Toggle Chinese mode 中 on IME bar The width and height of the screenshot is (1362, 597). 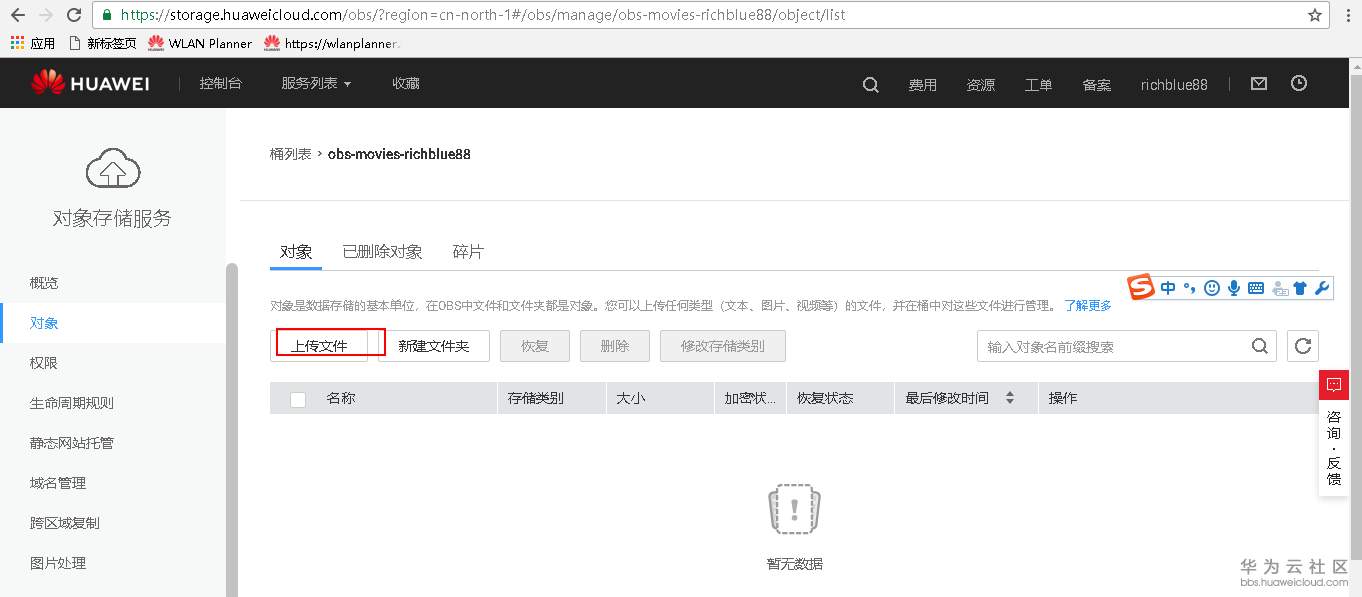pos(1169,288)
